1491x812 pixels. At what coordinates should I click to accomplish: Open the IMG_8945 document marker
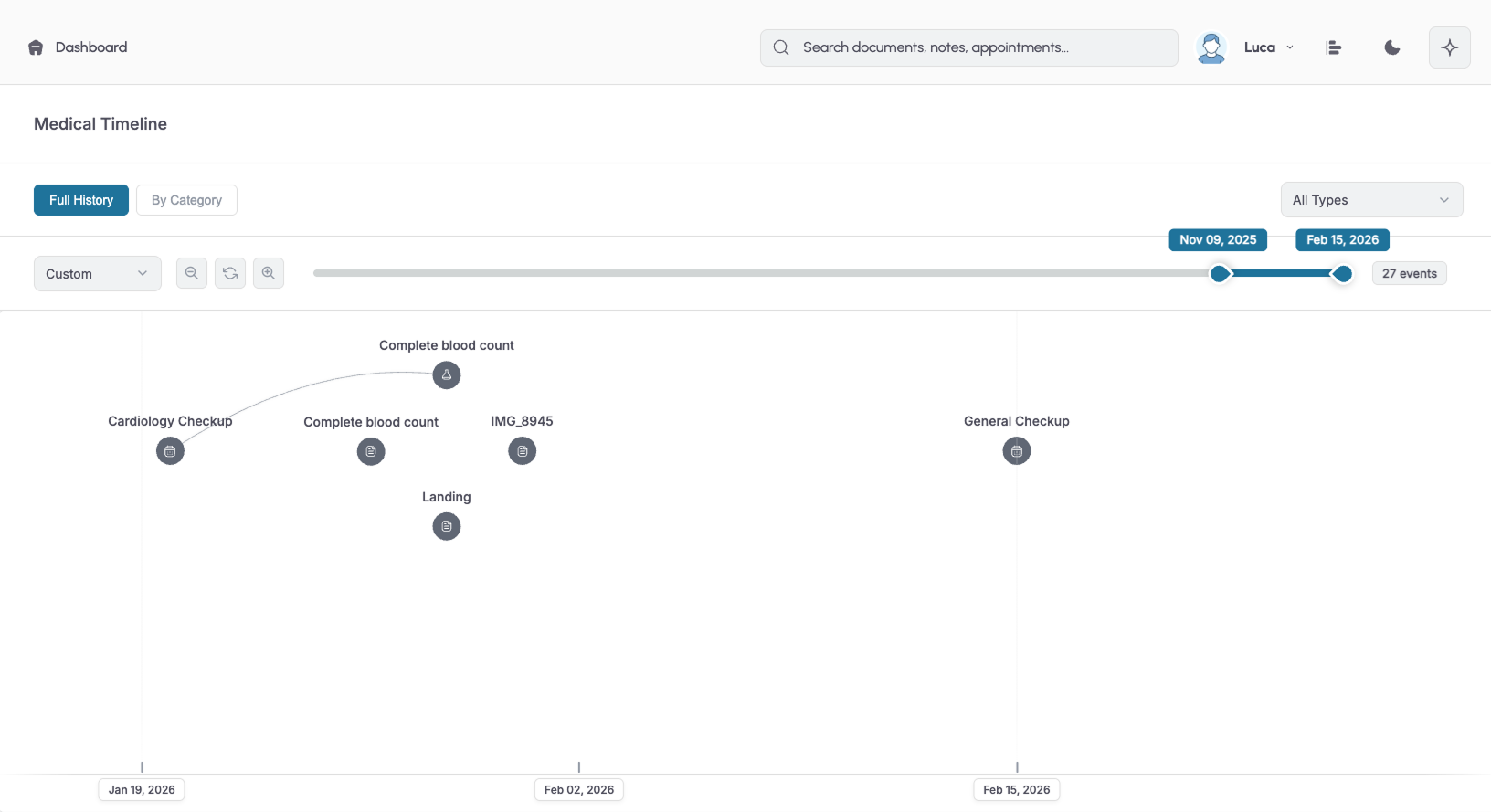tap(523, 451)
